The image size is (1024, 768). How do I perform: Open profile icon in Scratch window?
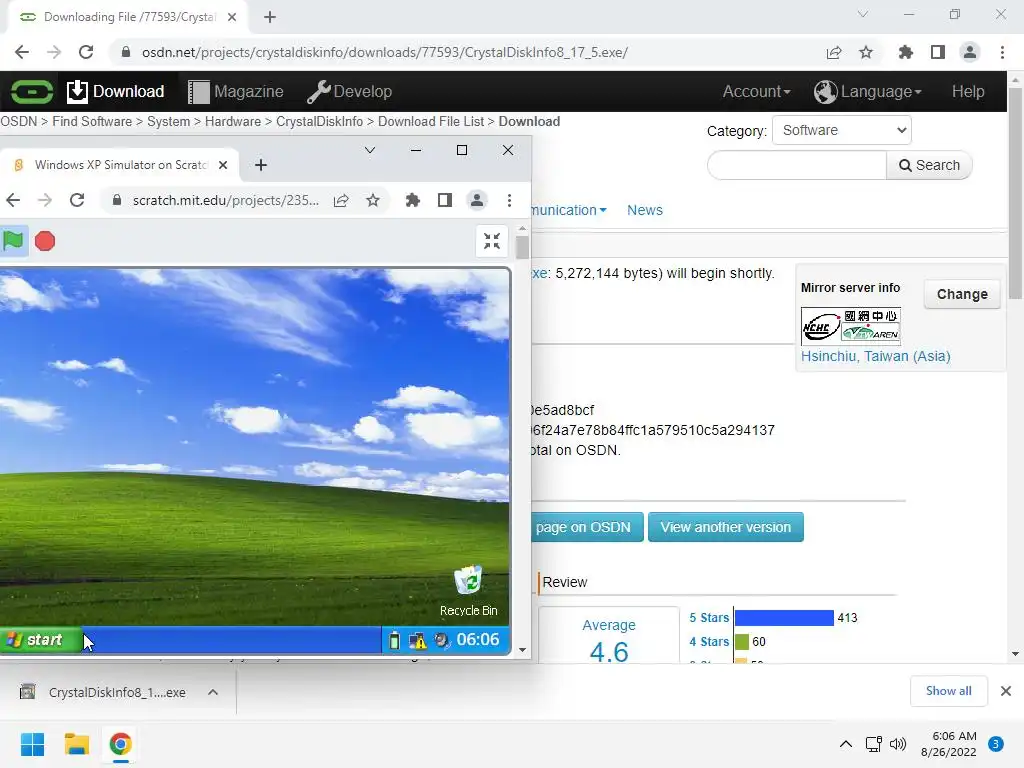click(x=477, y=200)
